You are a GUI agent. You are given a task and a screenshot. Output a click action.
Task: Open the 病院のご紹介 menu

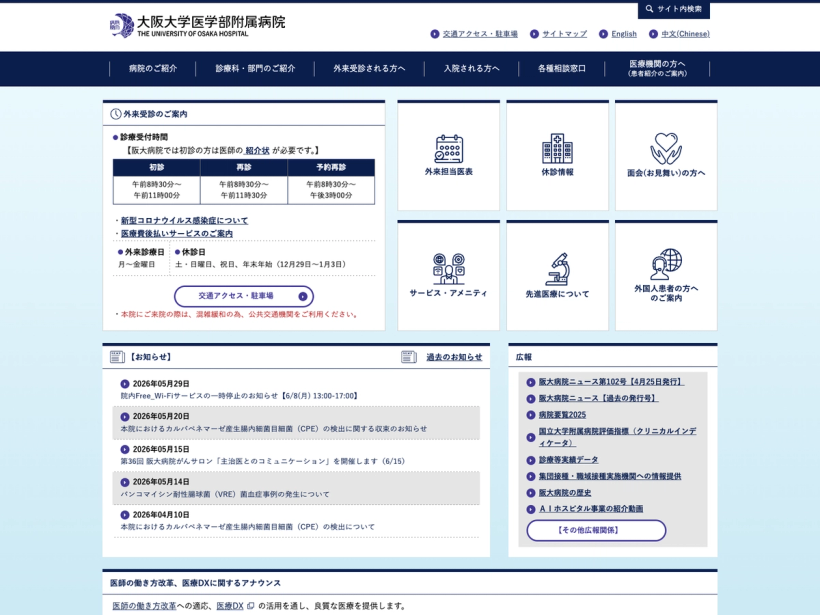pos(153,69)
